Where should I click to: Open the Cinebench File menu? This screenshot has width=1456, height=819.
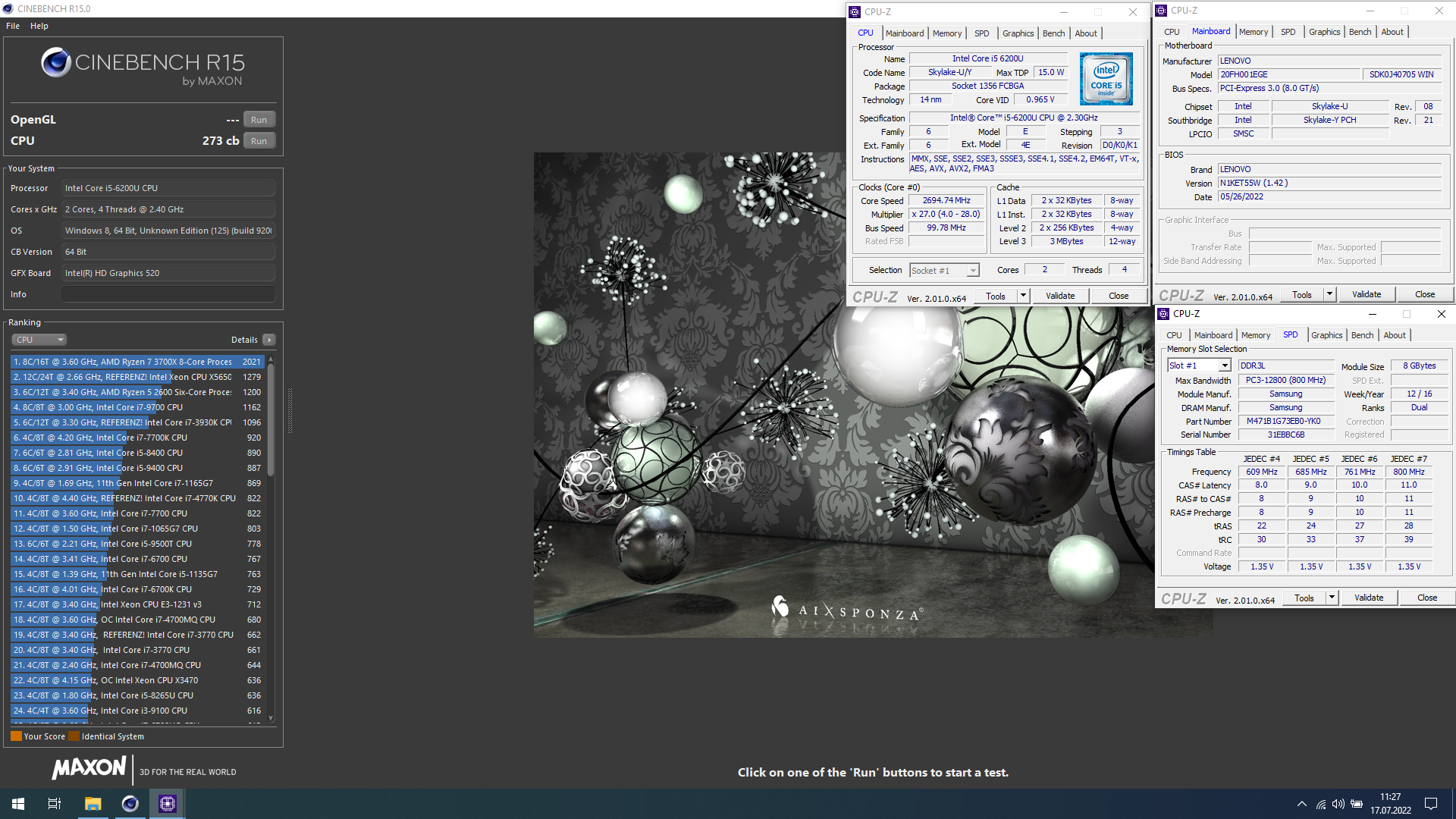click(x=13, y=26)
